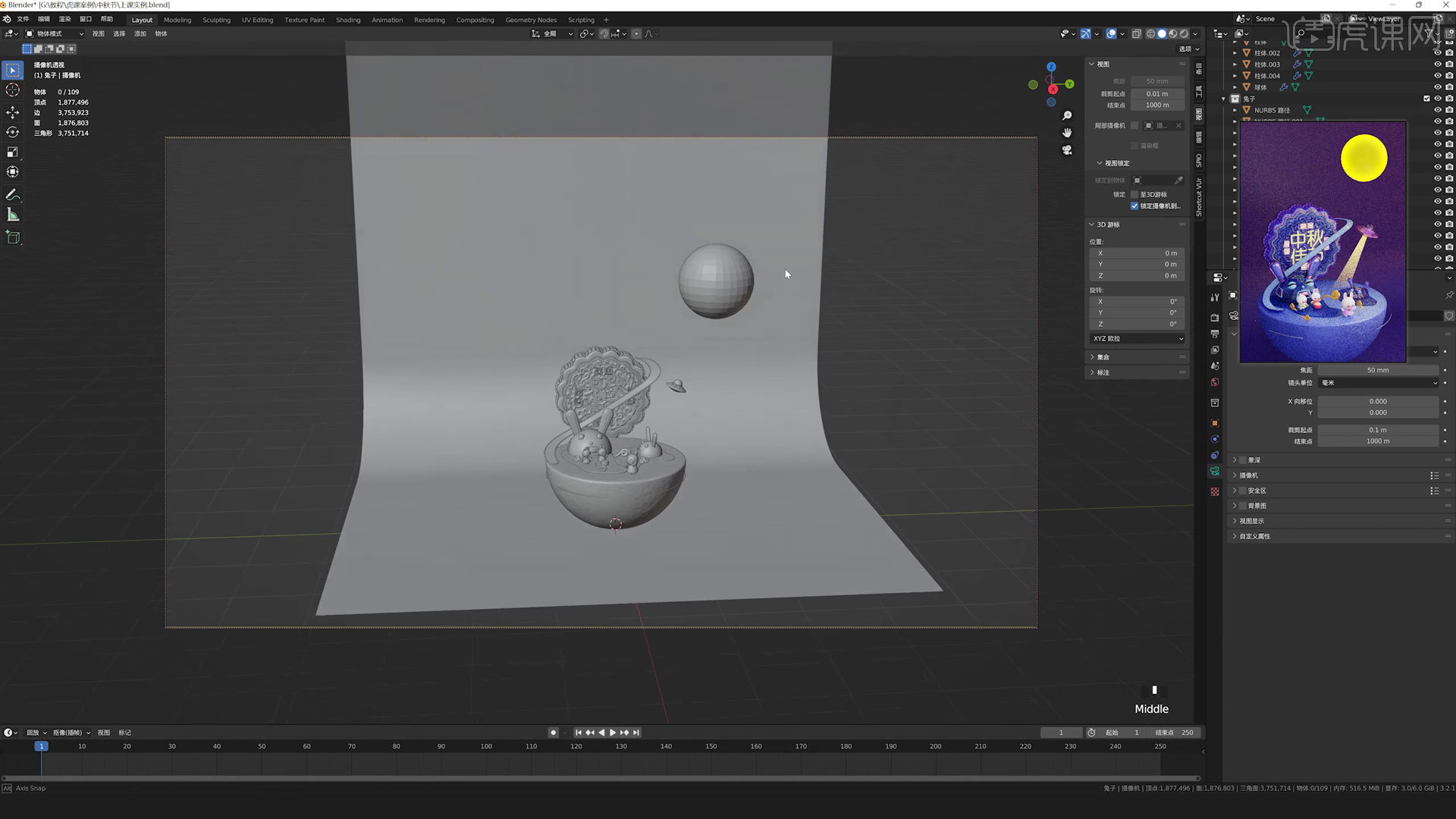The height and width of the screenshot is (819, 1456).
Task: Open the 文件 menu
Action: [23, 19]
